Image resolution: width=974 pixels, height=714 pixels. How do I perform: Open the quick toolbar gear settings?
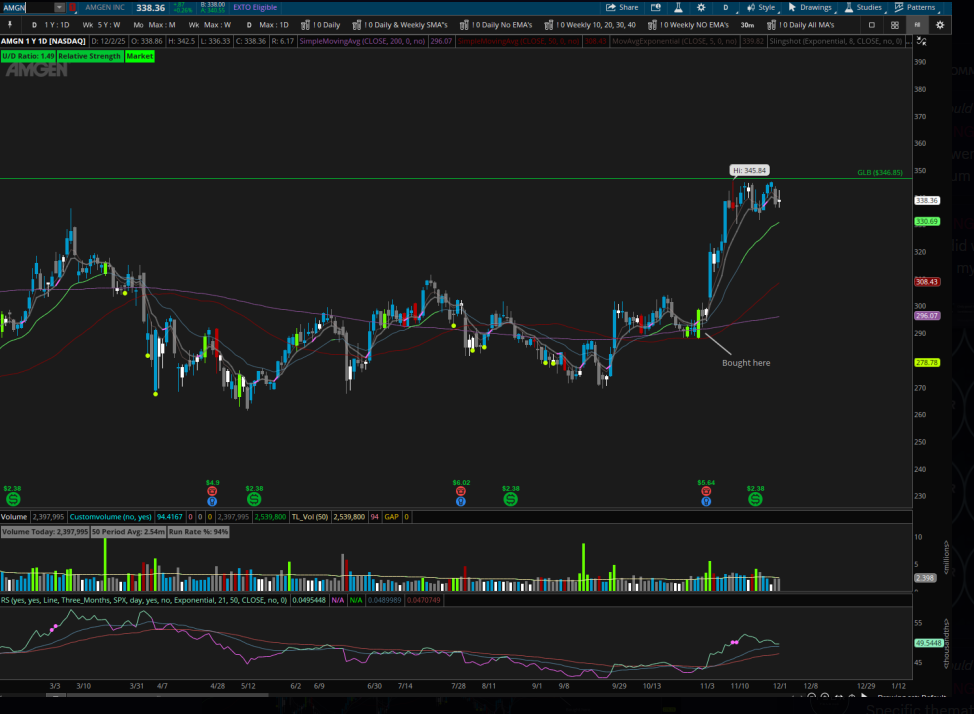[940, 25]
